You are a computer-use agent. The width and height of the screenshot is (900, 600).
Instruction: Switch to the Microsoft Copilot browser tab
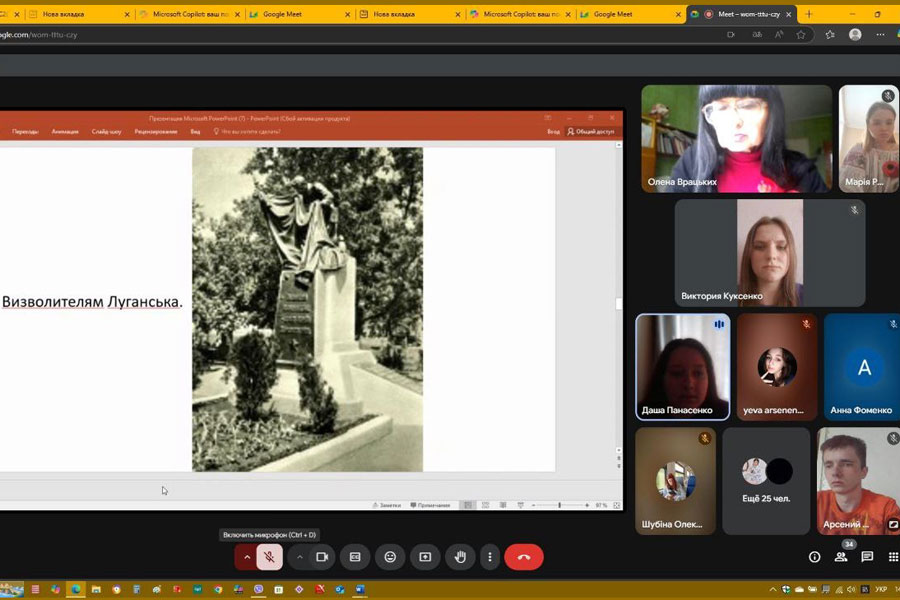[190, 15]
